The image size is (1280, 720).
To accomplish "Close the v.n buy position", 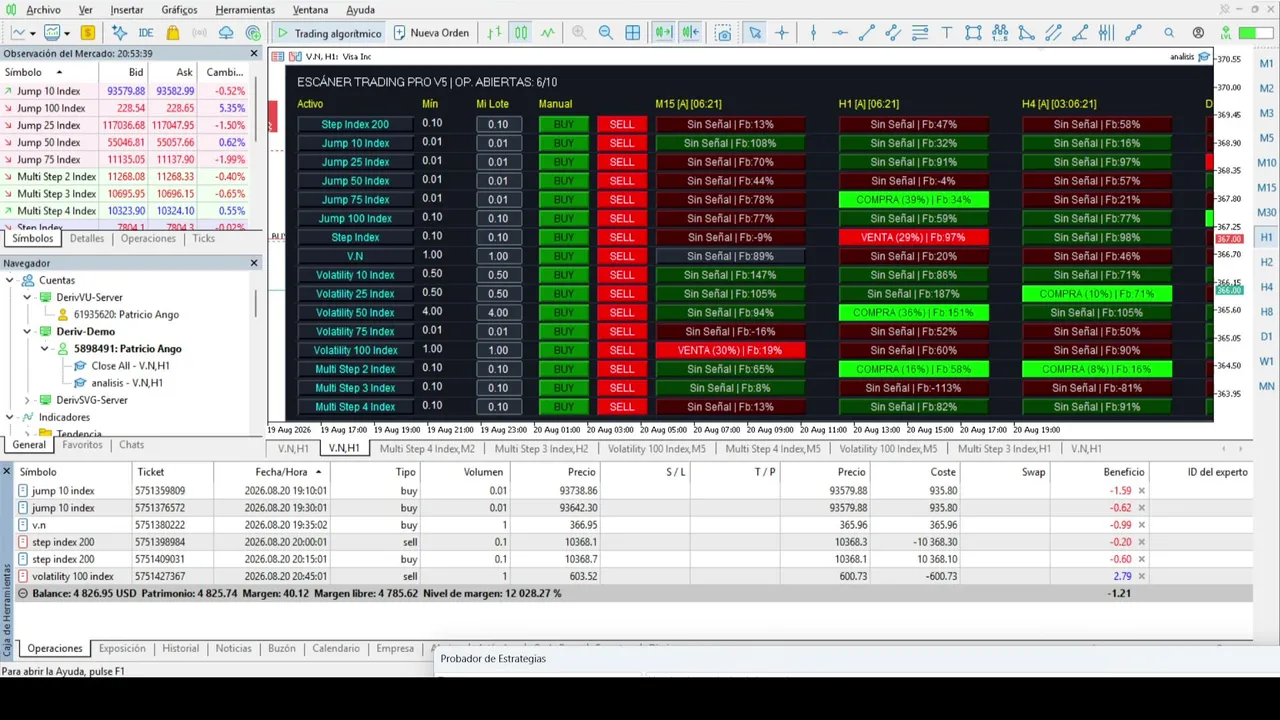I will (1141, 525).
